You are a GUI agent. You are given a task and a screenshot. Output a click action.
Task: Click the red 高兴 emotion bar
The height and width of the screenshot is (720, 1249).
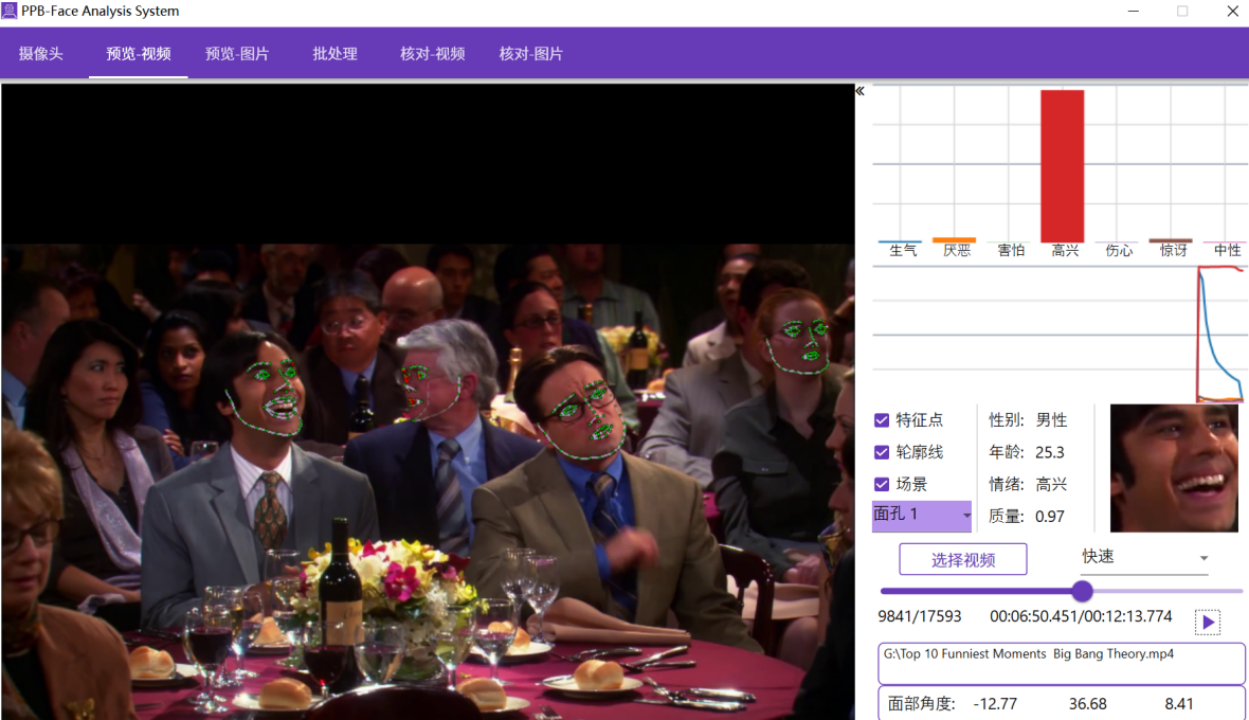point(1062,165)
